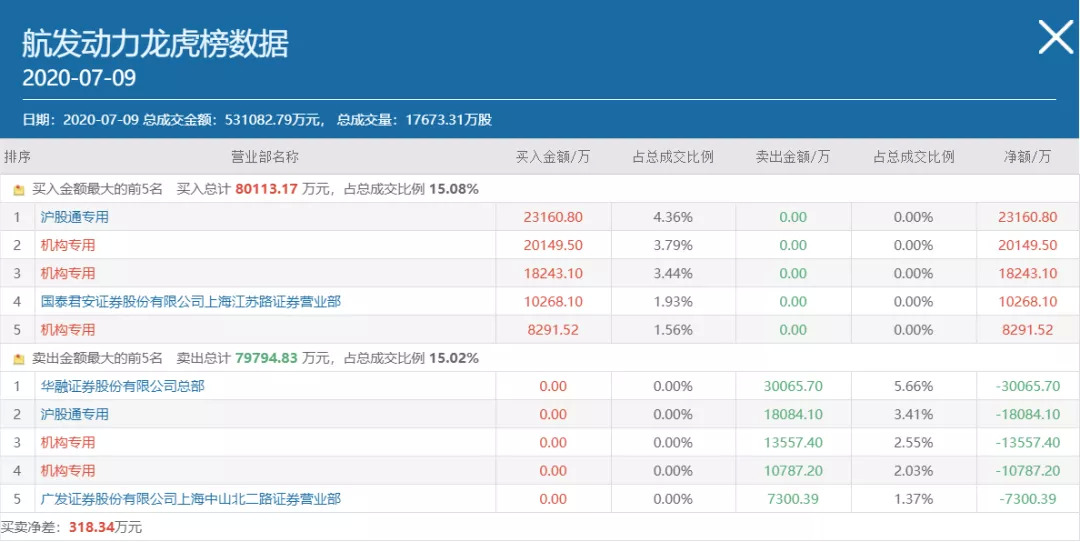The image size is (1080, 542).
Task: Open 沪股通专用 link in the sell list
Action: [75, 414]
